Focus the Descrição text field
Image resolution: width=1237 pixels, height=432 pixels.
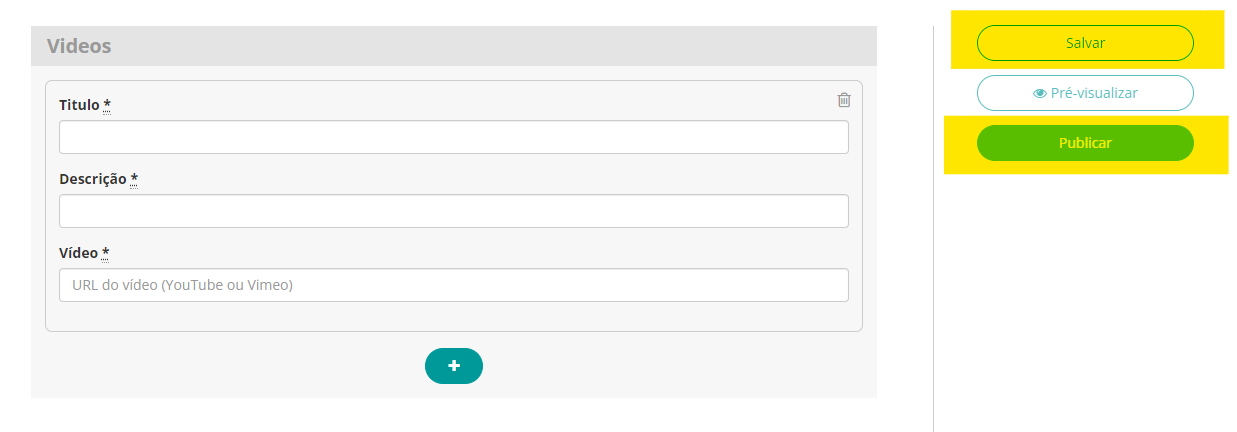click(454, 211)
